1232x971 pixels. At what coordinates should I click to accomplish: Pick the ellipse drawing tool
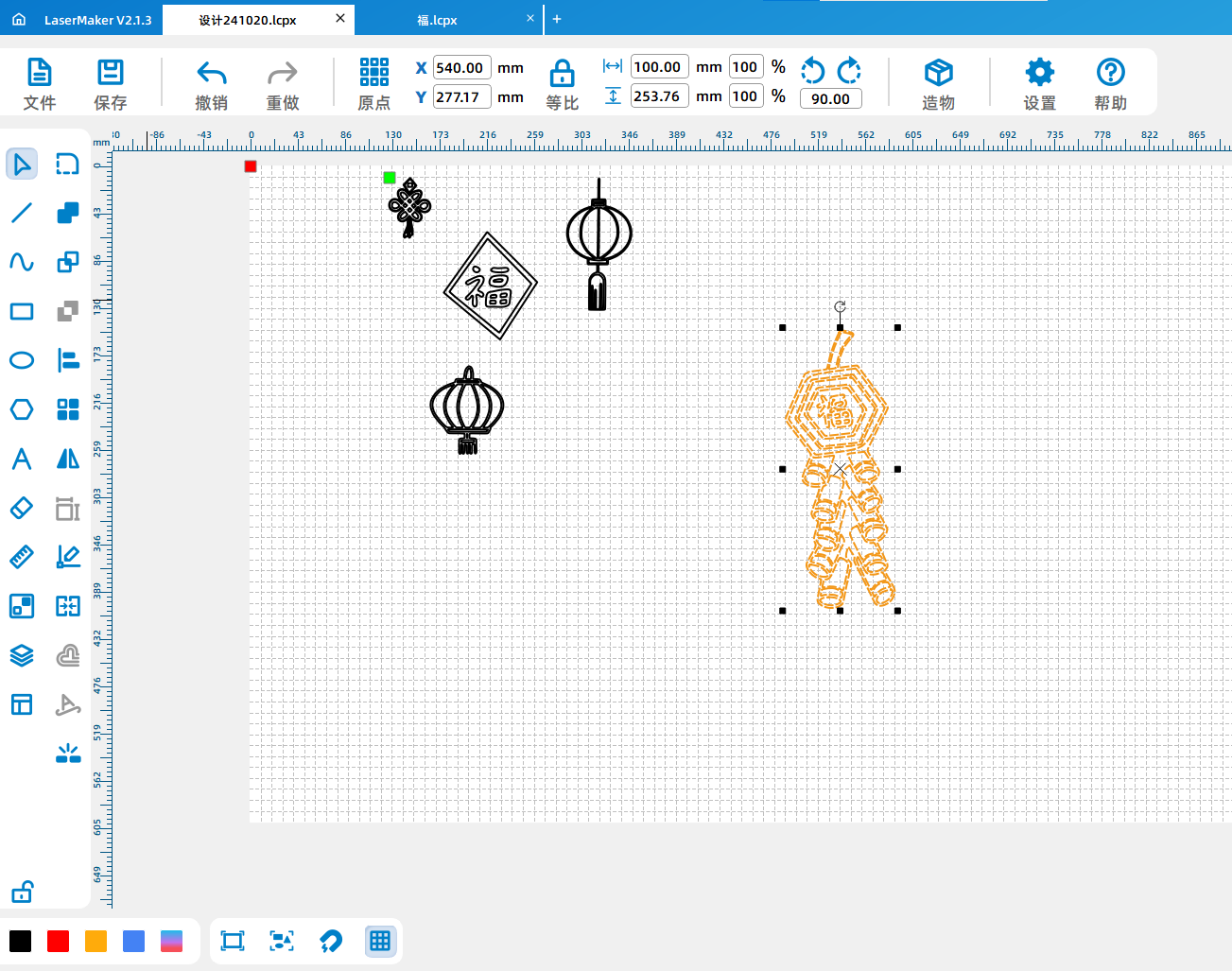click(x=22, y=360)
